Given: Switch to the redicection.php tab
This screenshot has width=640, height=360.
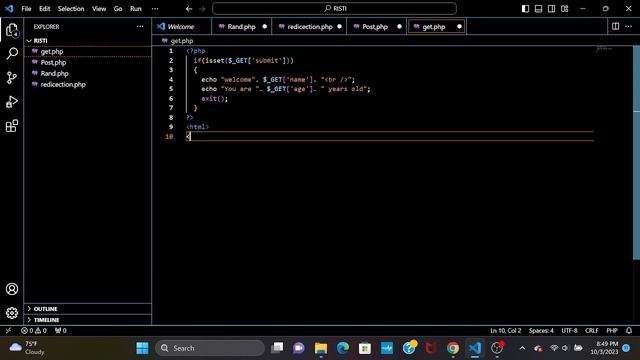Looking at the screenshot, I should tap(309, 27).
